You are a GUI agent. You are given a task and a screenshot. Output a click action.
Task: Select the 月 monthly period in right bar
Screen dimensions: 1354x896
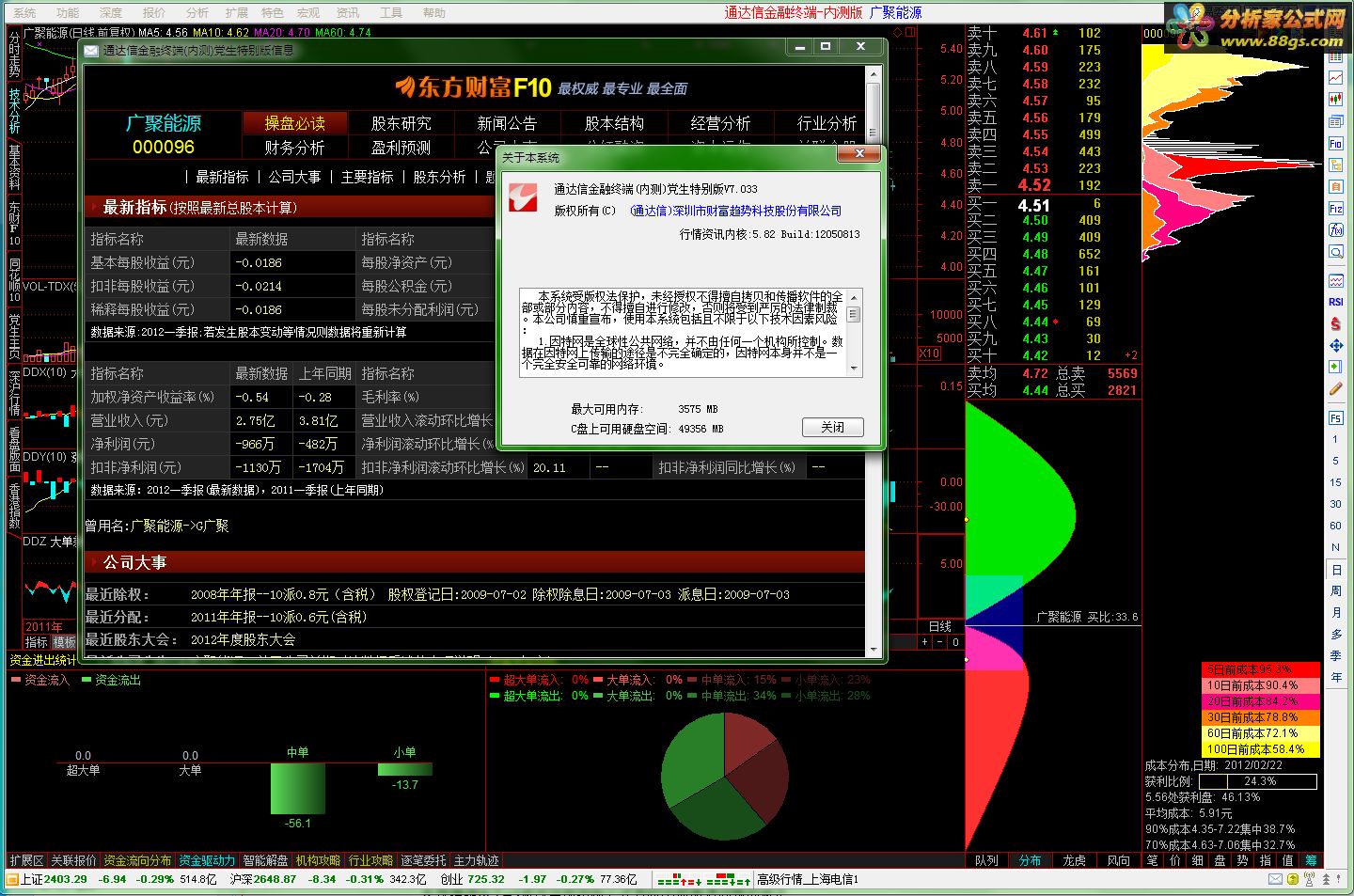click(1335, 613)
